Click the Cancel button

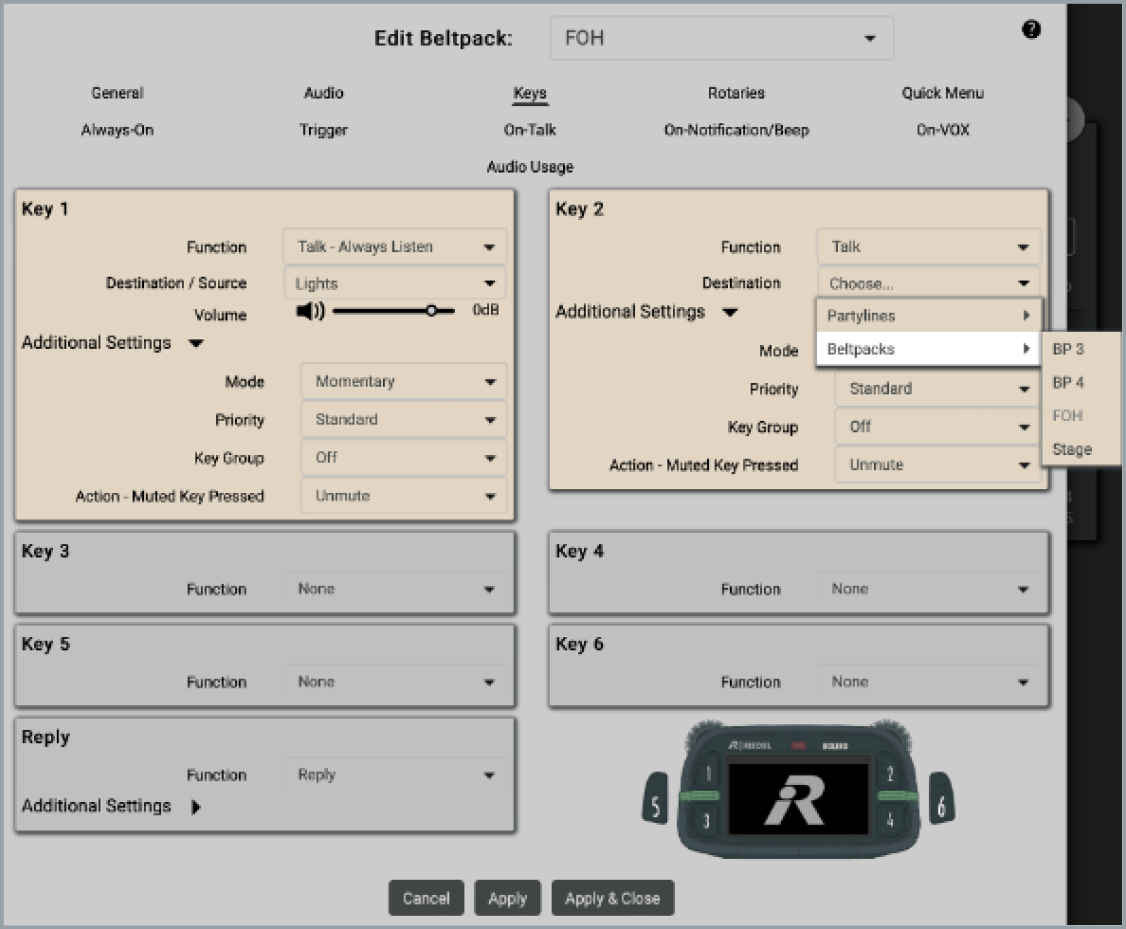coord(426,898)
